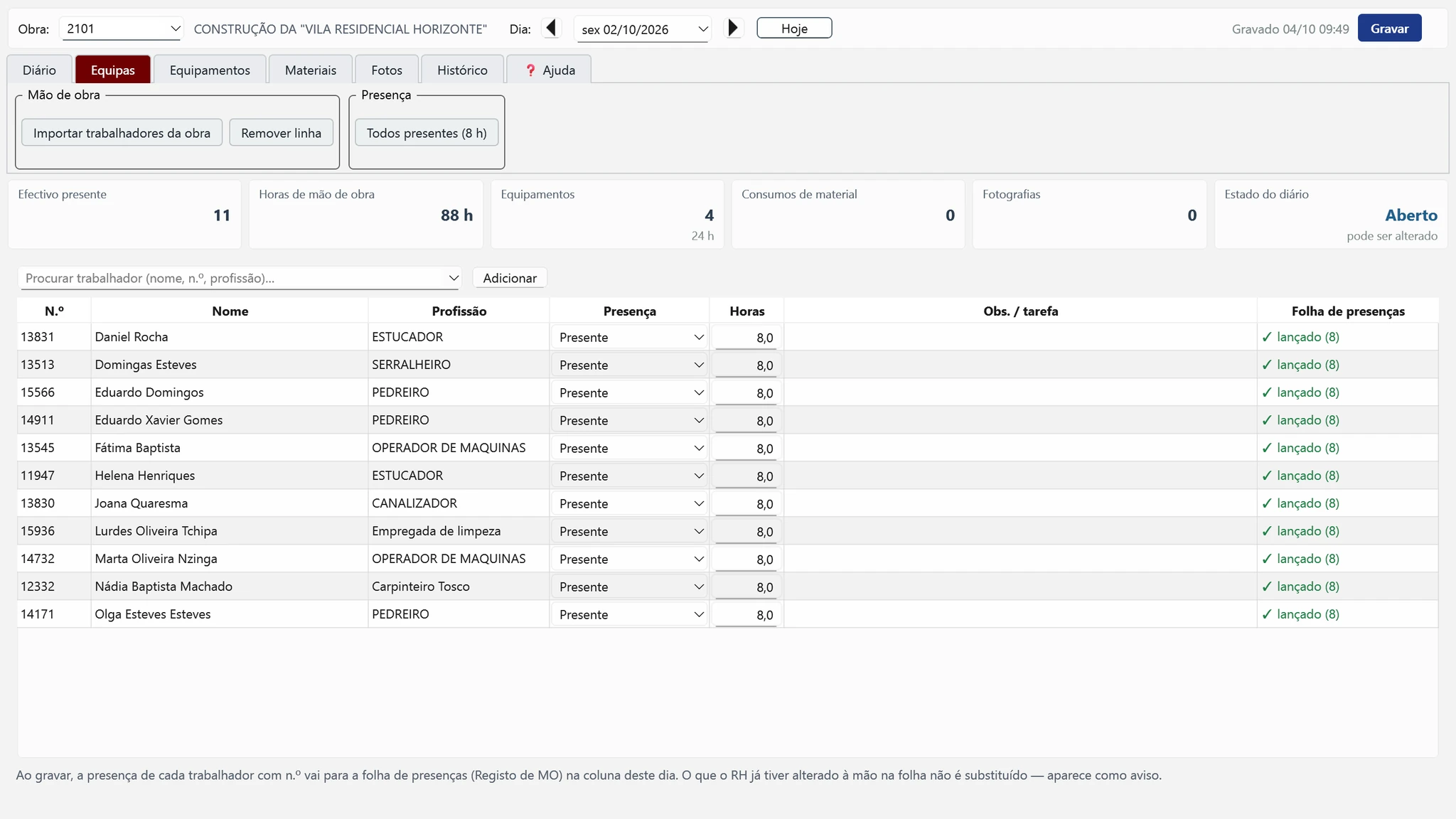
Task: Edit hours field for Helena Henriques
Action: [746, 476]
